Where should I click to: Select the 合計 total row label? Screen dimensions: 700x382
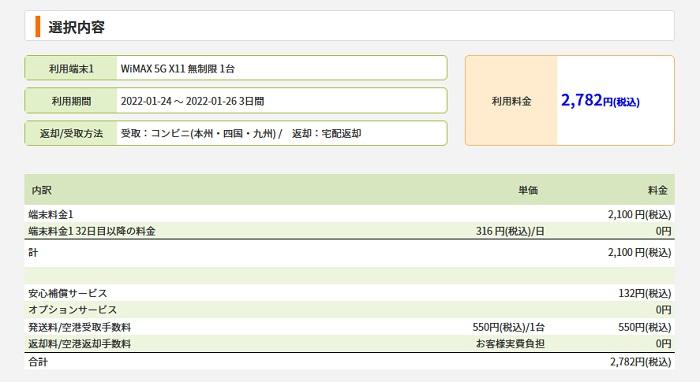click(38, 362)
